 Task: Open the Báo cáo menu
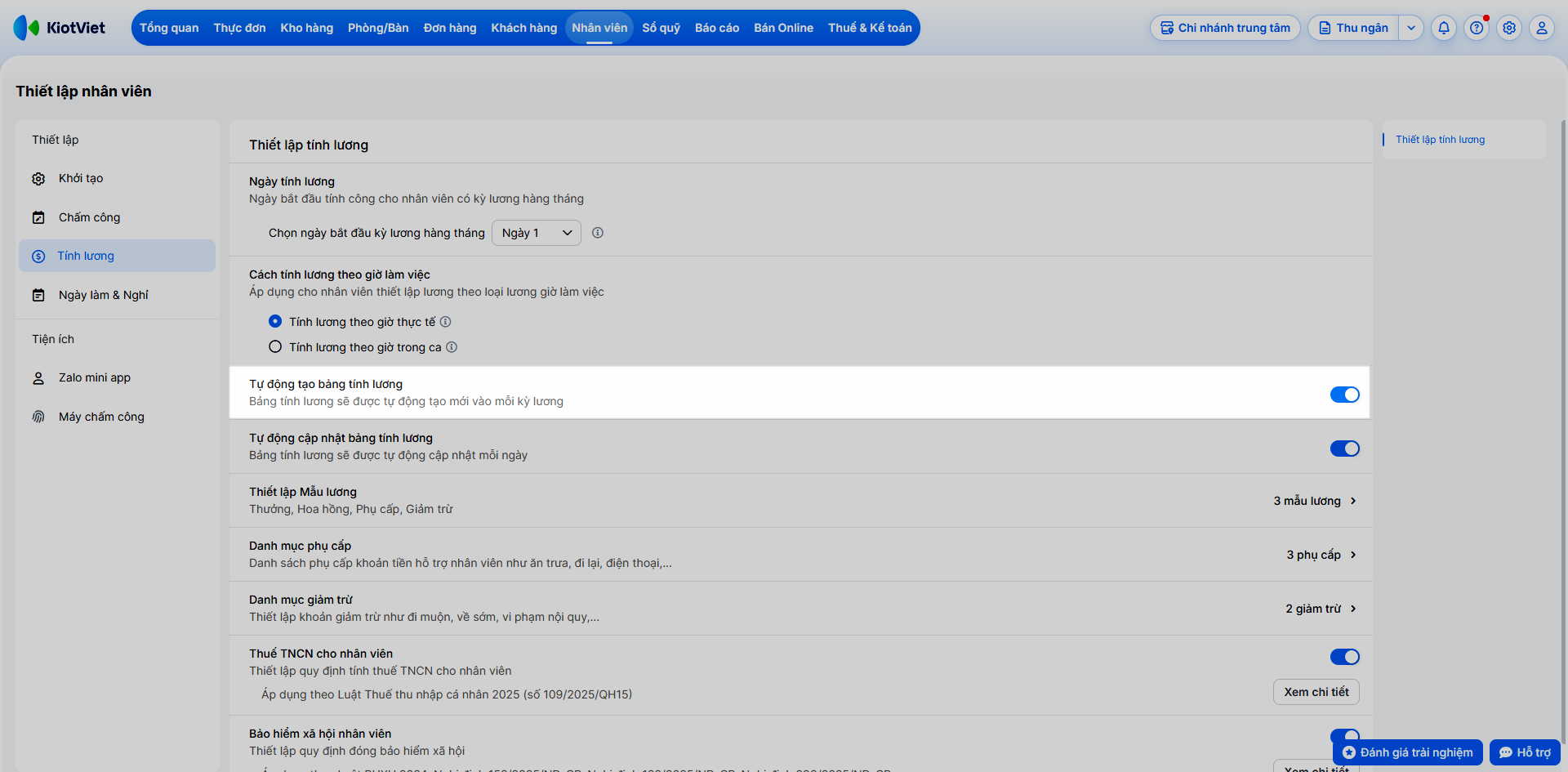[717, 28]
